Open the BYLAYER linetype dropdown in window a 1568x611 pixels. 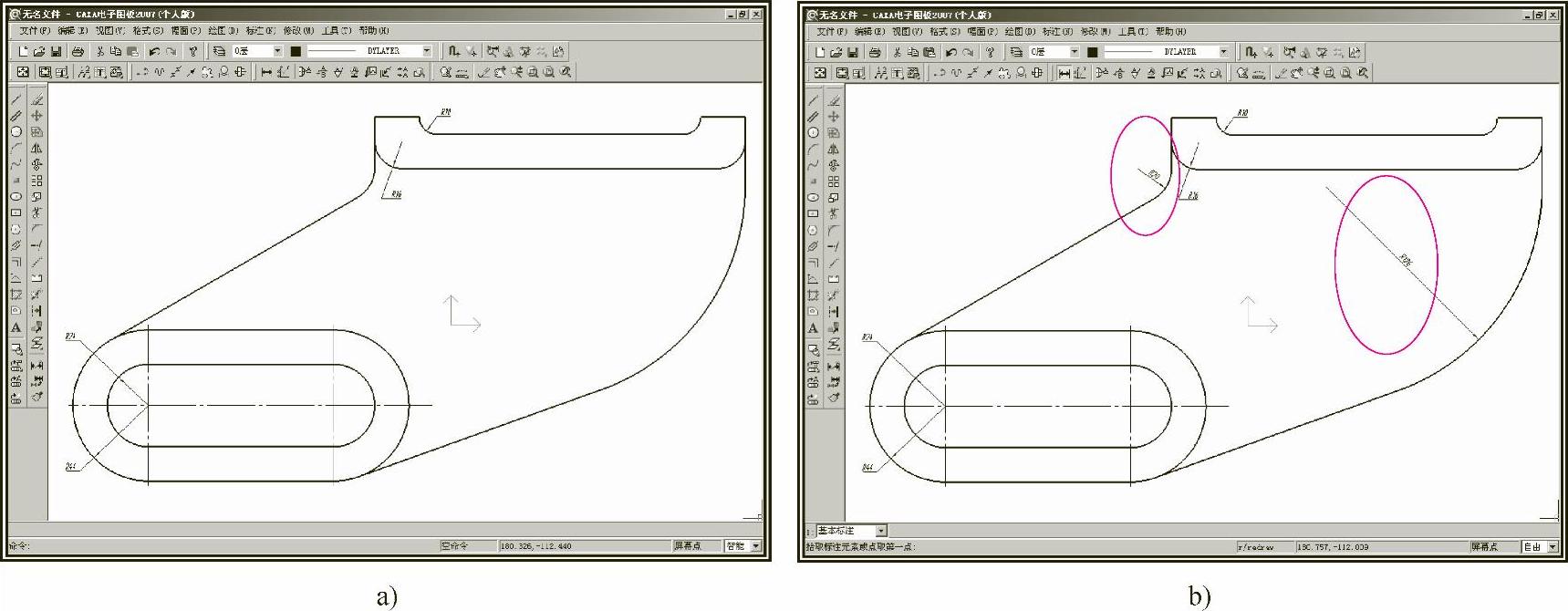coord(426,52)
